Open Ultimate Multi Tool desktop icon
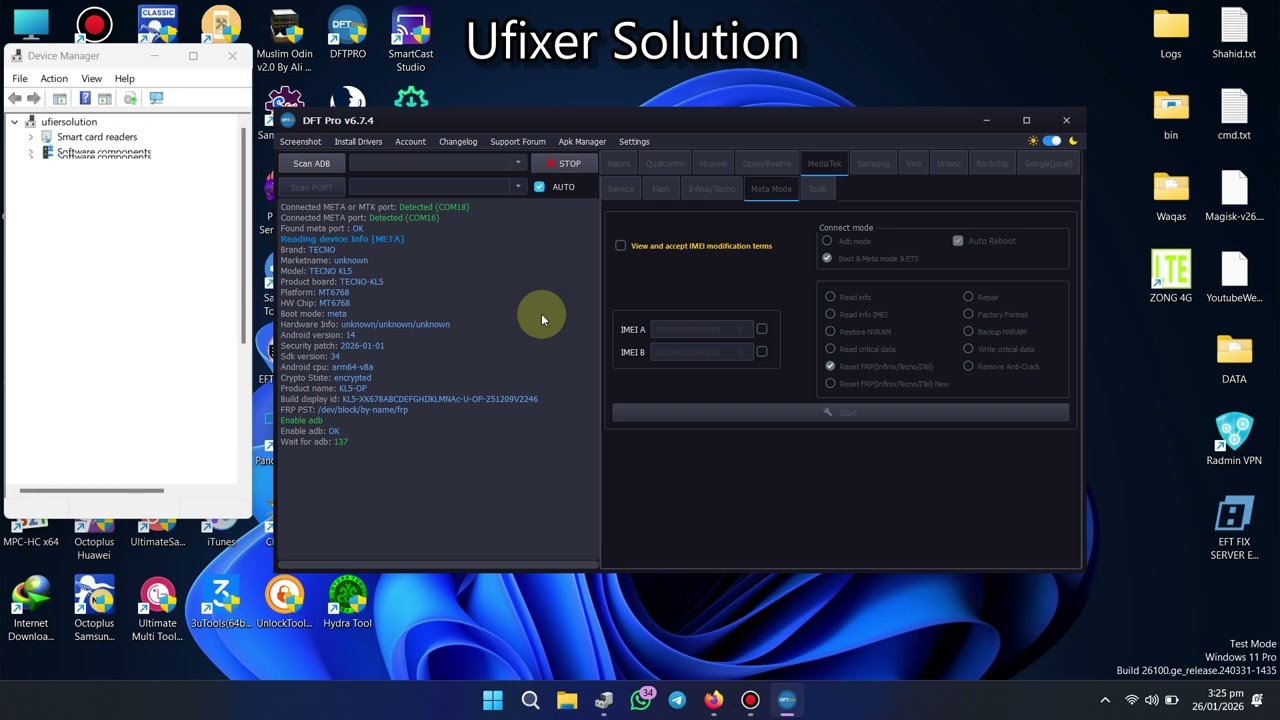The width and height of the screenshot is (1280, 720). pos(157,609)
